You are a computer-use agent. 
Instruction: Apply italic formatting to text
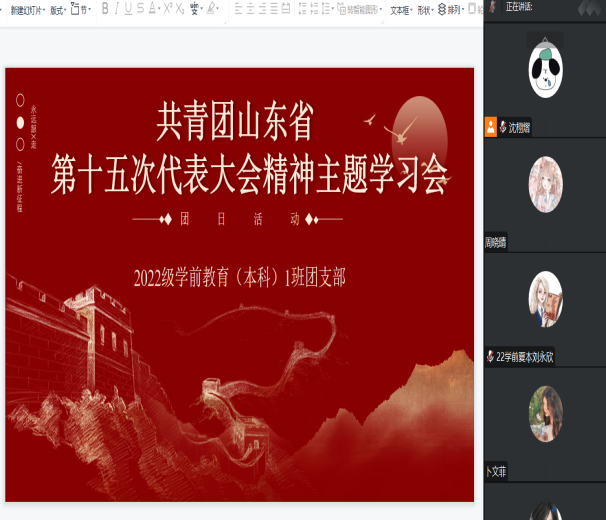pos(116,9)
